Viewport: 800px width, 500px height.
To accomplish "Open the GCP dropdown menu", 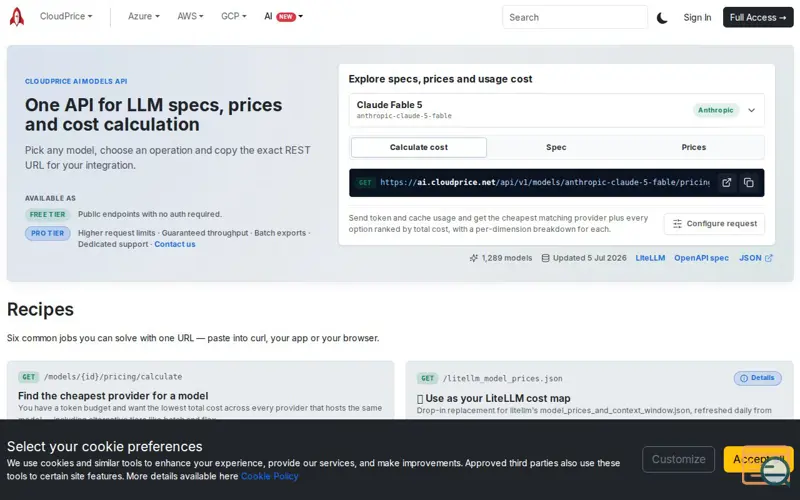I will click(x=234, y=16).
